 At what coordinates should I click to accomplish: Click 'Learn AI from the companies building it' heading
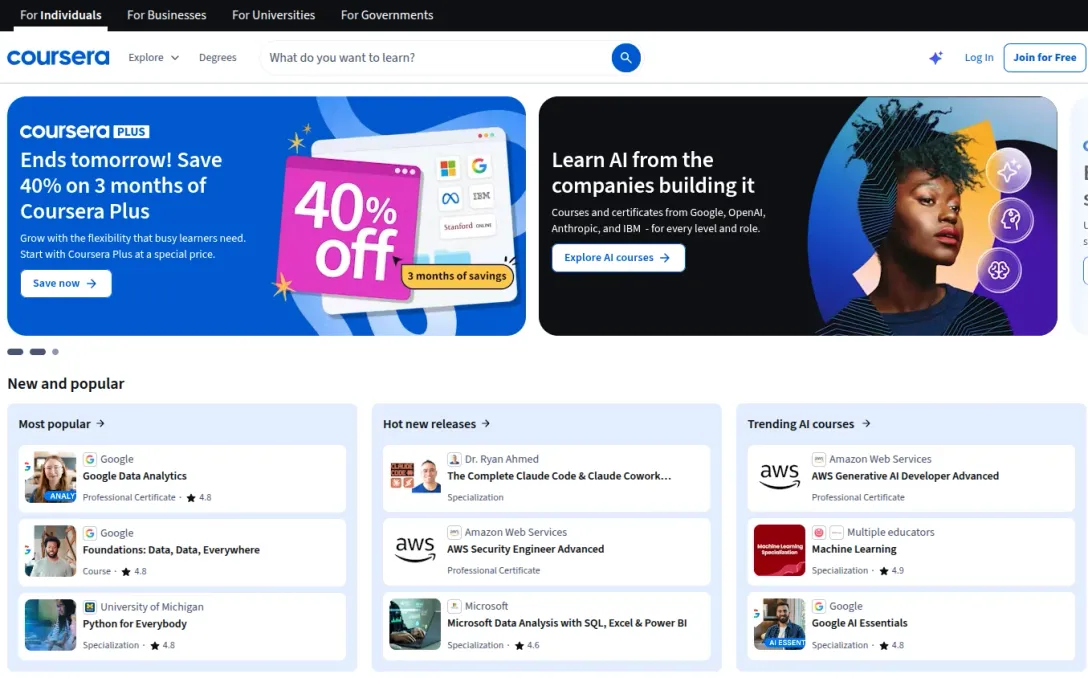tap(653, 173)
